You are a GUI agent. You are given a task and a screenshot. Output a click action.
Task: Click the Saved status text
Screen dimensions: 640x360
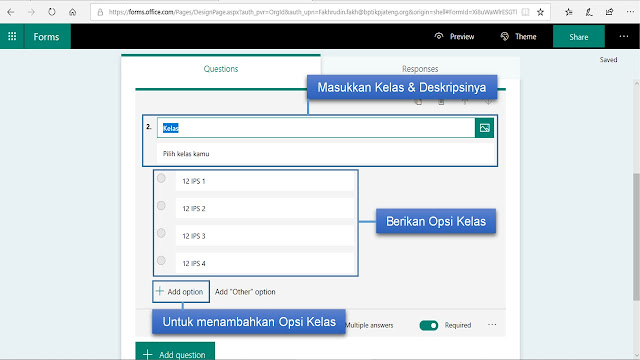(x=608, y=60)
